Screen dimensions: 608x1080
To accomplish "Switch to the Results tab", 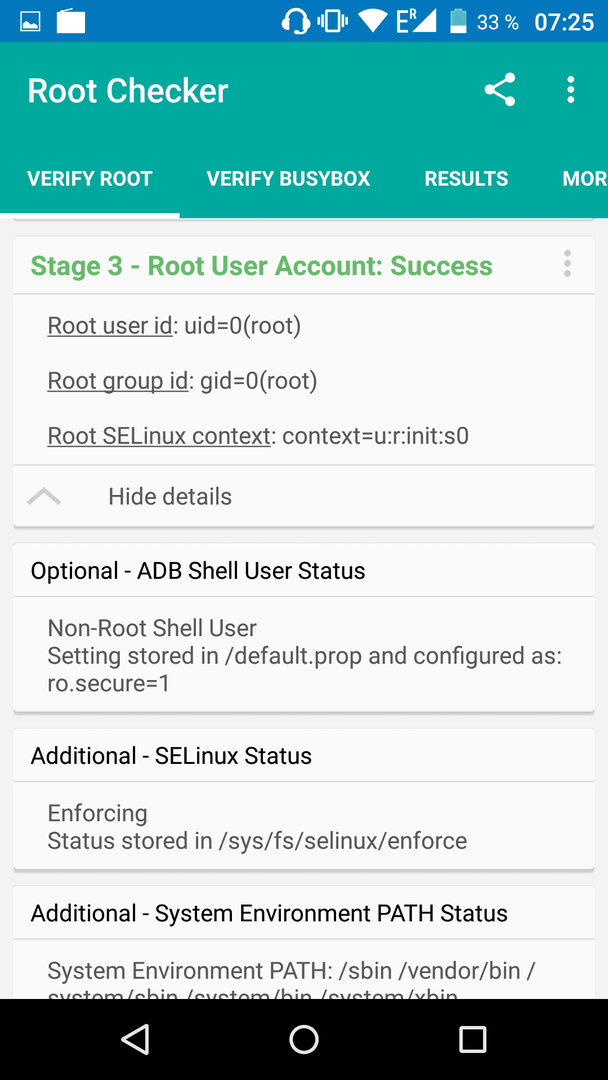I will [x=466, y=179].
